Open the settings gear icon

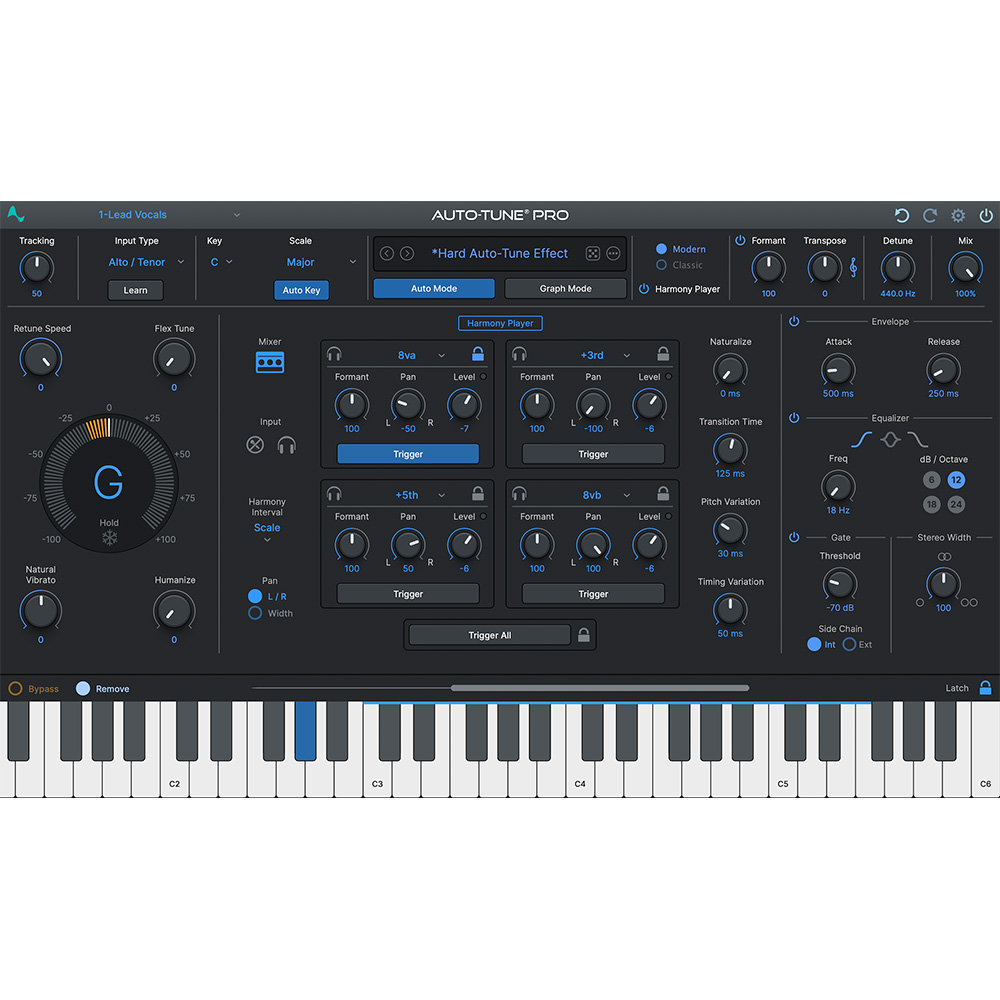pos(958,216)
